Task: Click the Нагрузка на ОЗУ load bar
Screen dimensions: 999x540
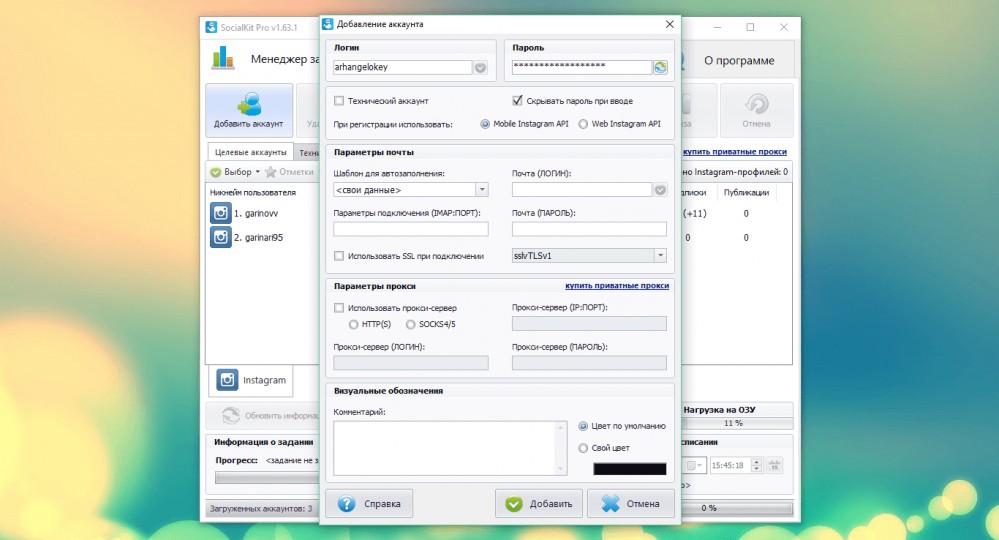Action: (737, 423)
